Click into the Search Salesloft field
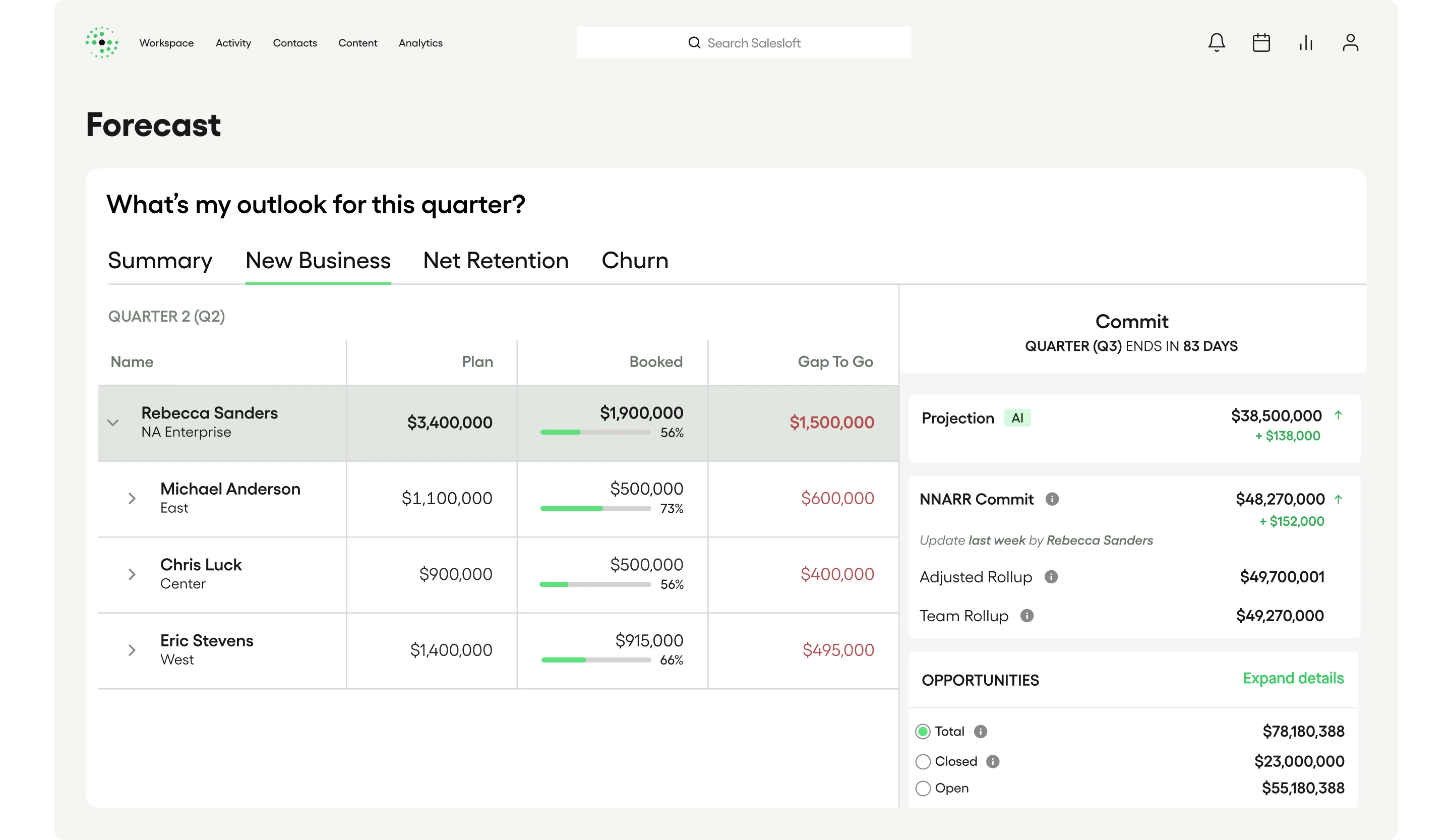 pyautogui.click(x=743, y=43)
